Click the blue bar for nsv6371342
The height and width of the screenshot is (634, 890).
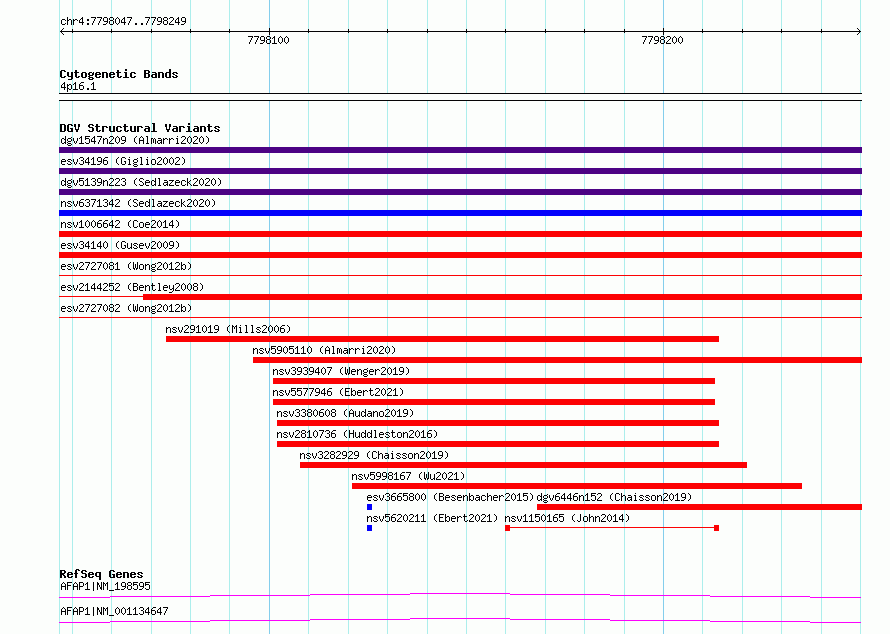460,213
